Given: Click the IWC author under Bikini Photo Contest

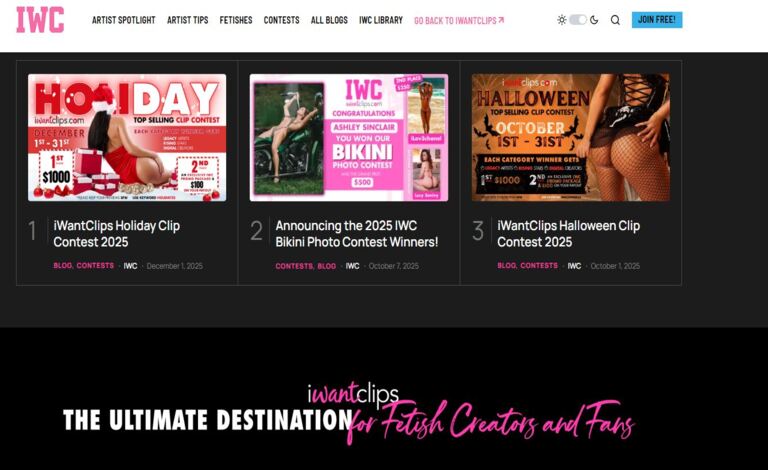Looking at the screenshot, I should click(x=353, y=266).
